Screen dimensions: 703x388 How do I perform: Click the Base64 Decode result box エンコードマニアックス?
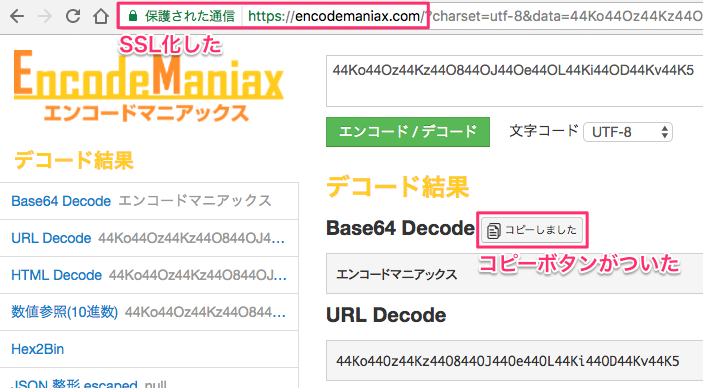click(x=514, y=274)
